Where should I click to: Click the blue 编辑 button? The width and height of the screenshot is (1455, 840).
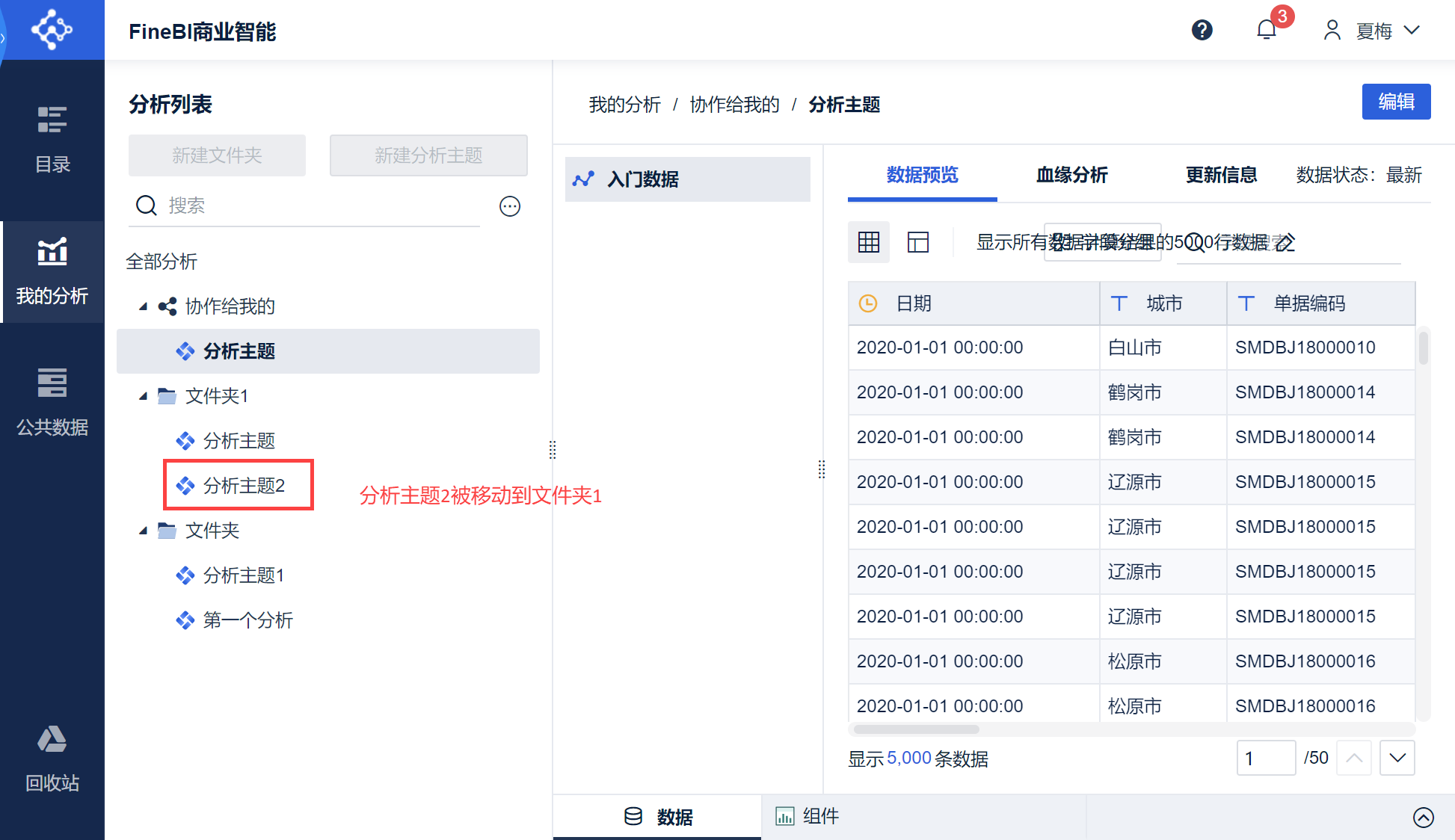pyautogui.click(x=1396, y=102)
